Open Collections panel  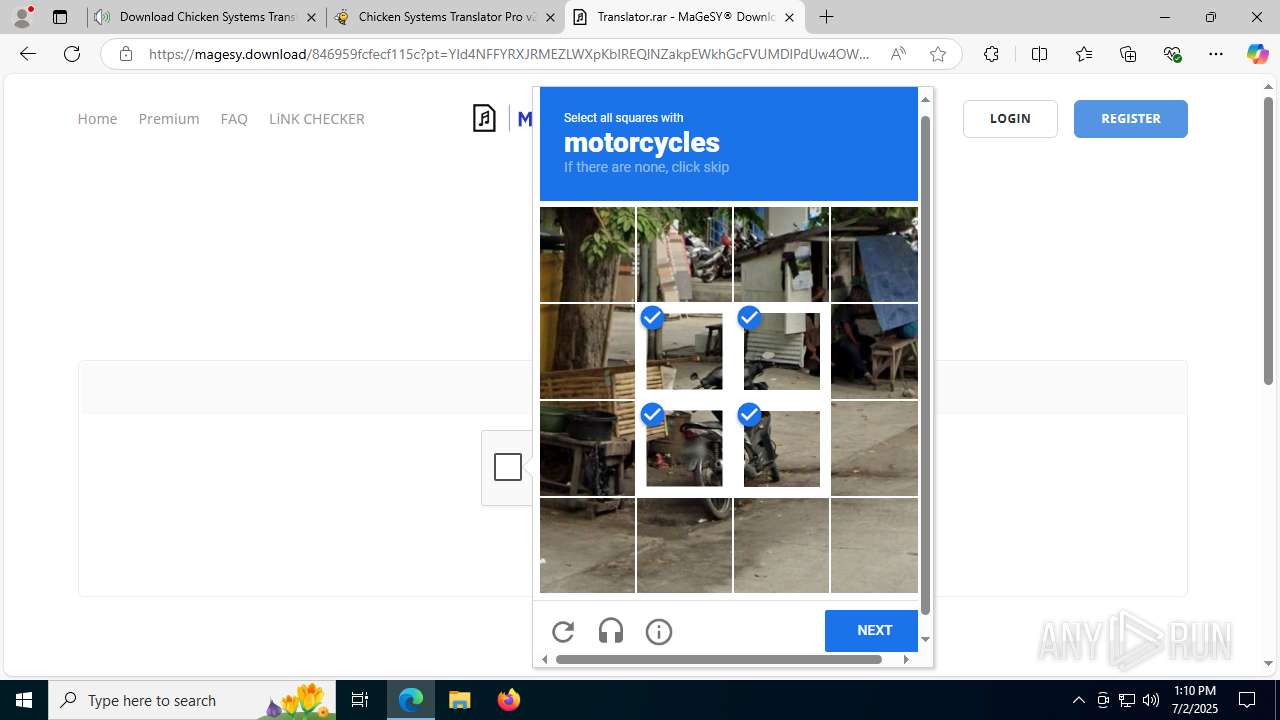click(1128, 54)
